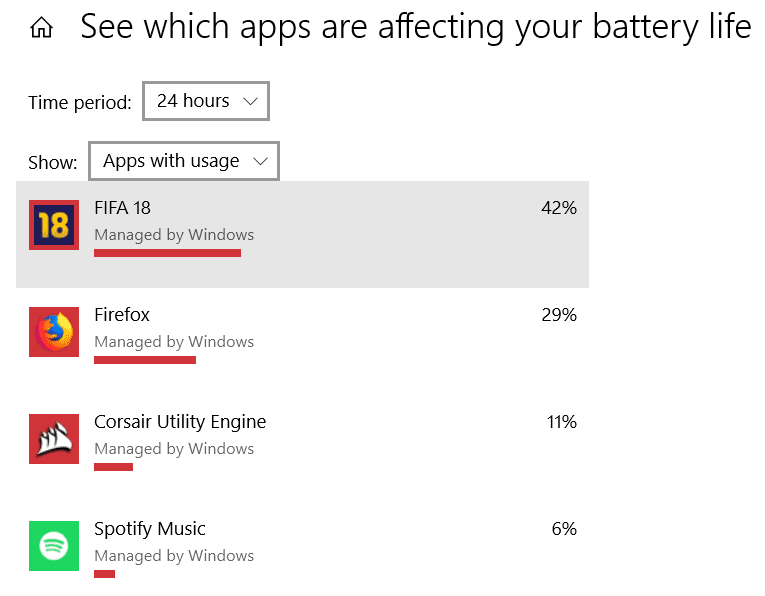Select the Spotify Music app name
The width and height of the screenshot is (765, 596).
(150, 529)
